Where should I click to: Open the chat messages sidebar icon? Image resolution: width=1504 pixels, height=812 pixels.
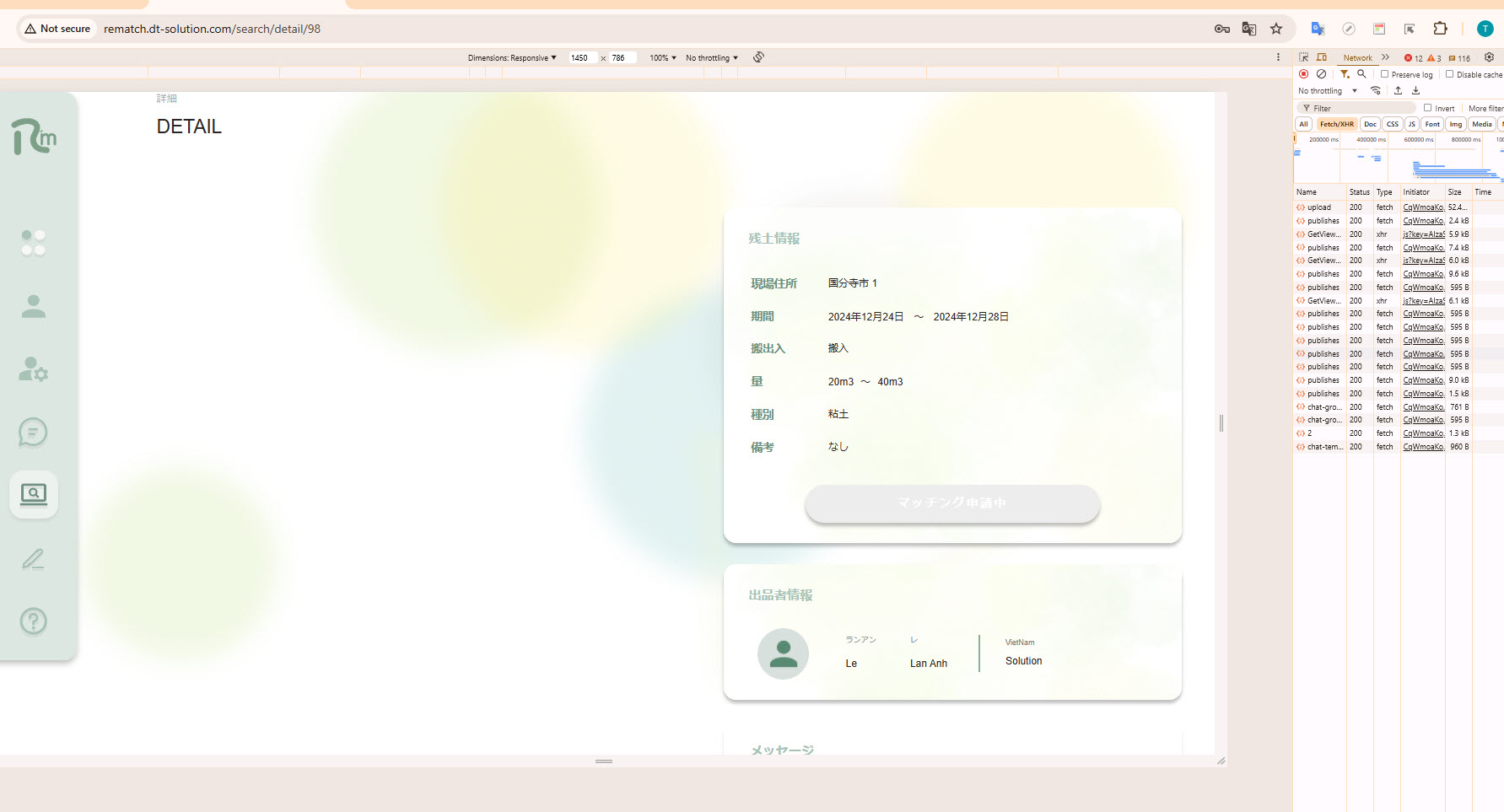tap(33, 433)
